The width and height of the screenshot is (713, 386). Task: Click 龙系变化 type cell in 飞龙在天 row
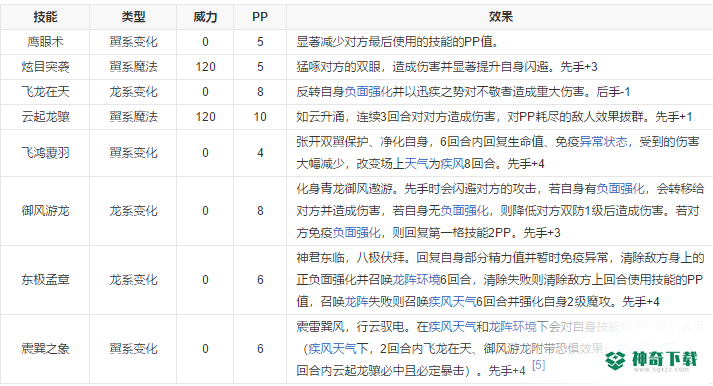[x=133, y=92]
